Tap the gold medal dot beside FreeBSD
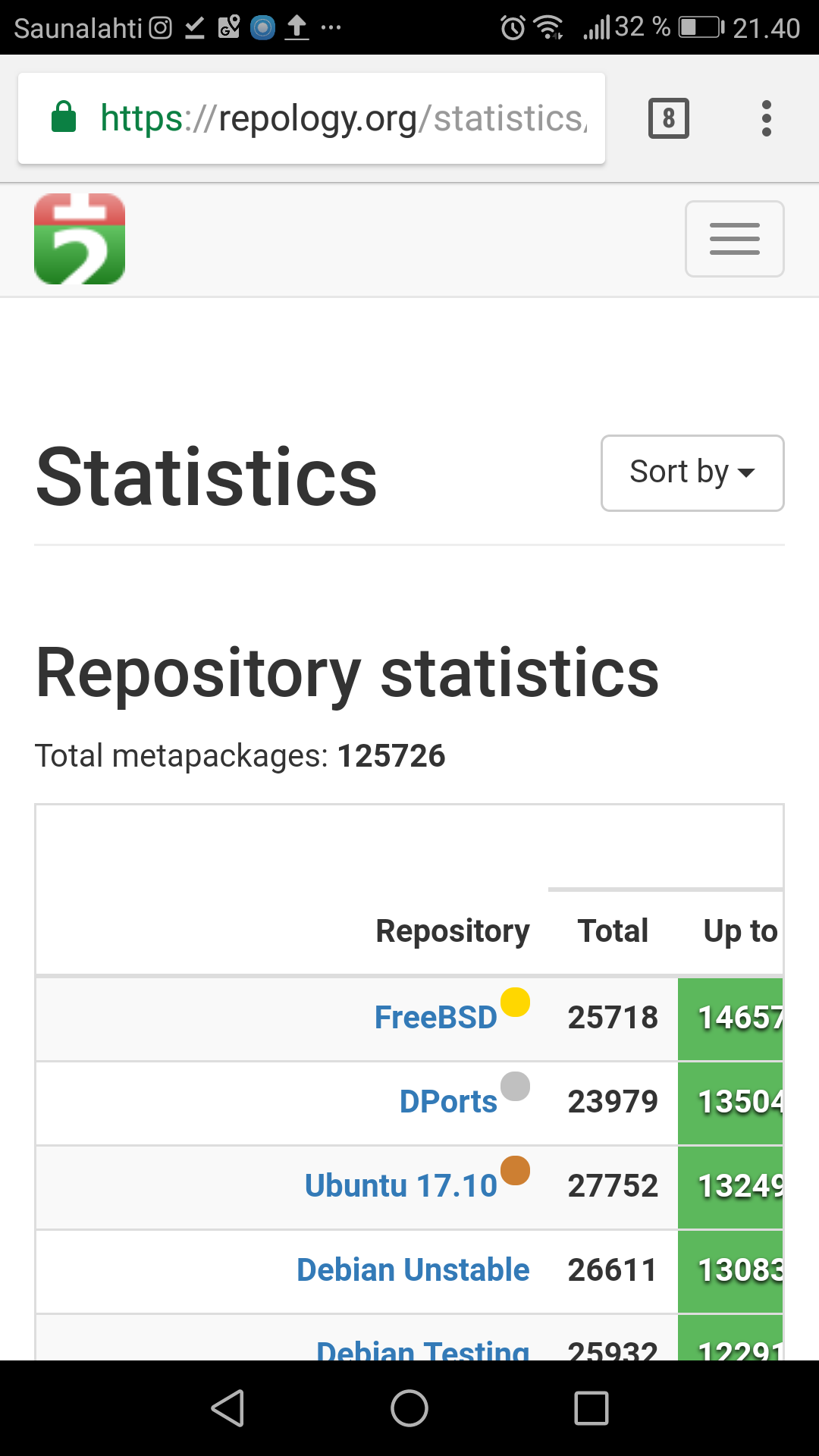This screenshot has width=819, height=1456. click(x=515, y=1002)
